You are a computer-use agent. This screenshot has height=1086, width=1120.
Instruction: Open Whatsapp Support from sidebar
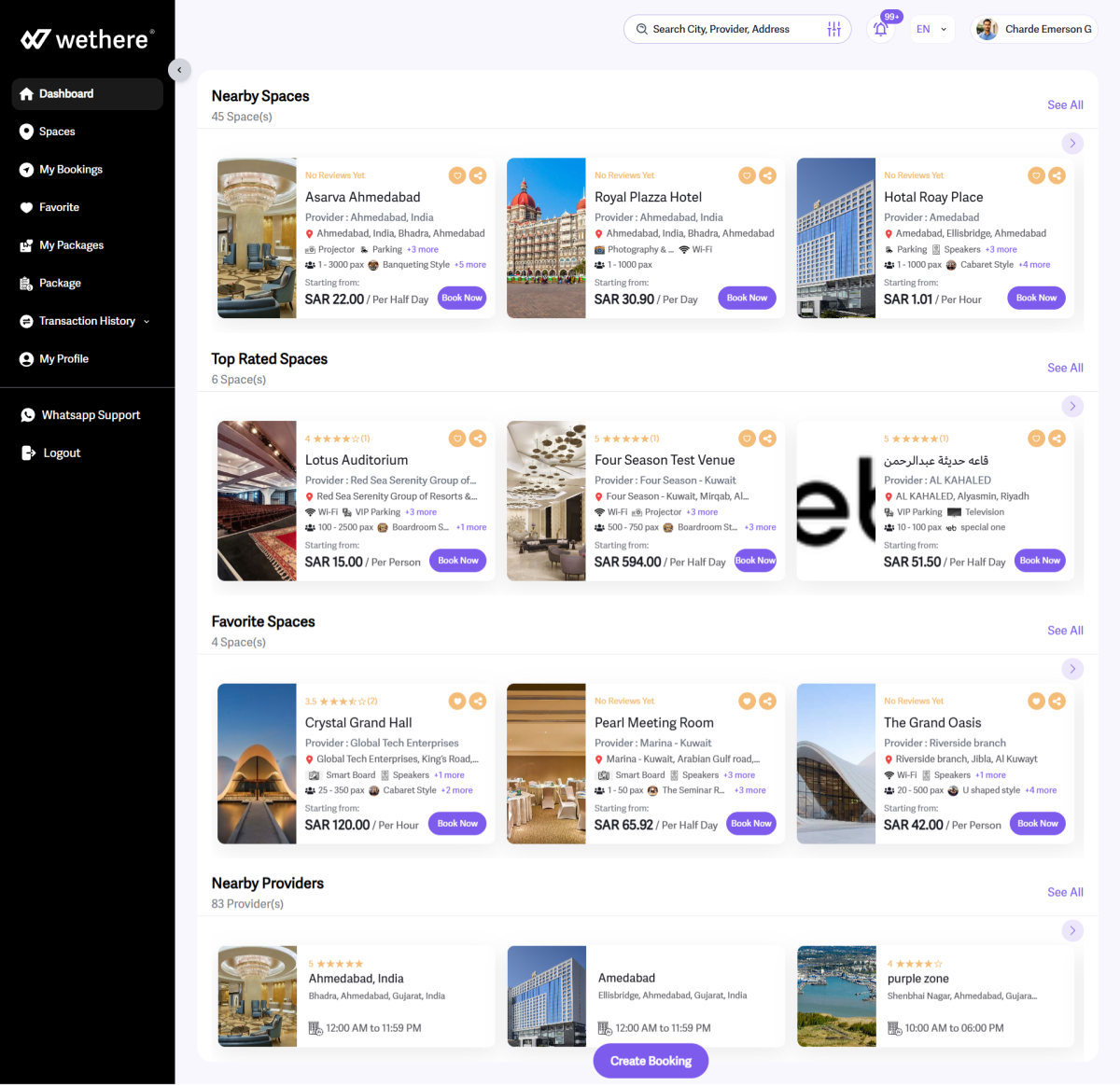tap(90, 415)
